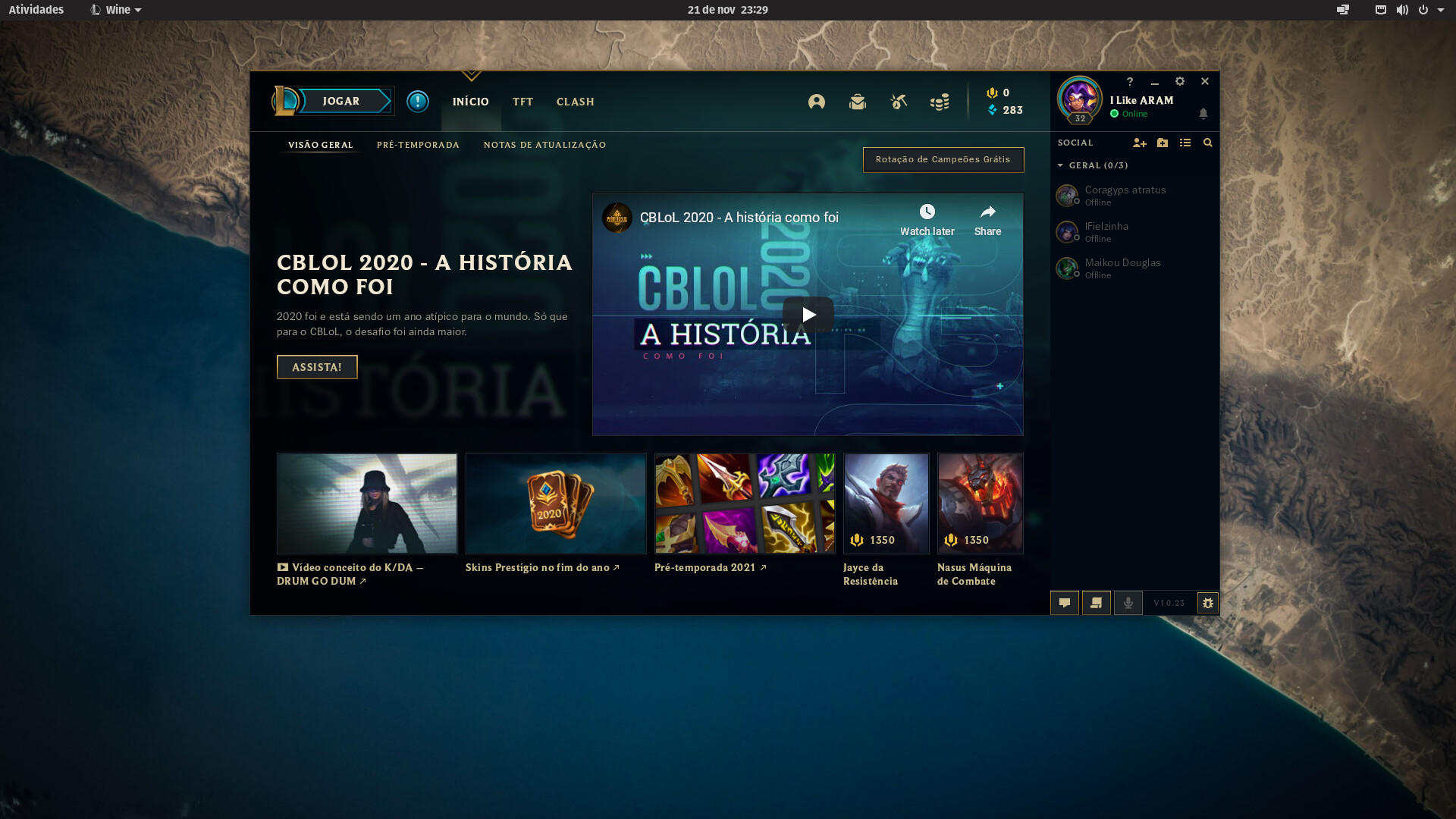The height and width of the screenshot is (819, 1456).
Task: Open the collection icon
Action: click(x=858, y=102)
